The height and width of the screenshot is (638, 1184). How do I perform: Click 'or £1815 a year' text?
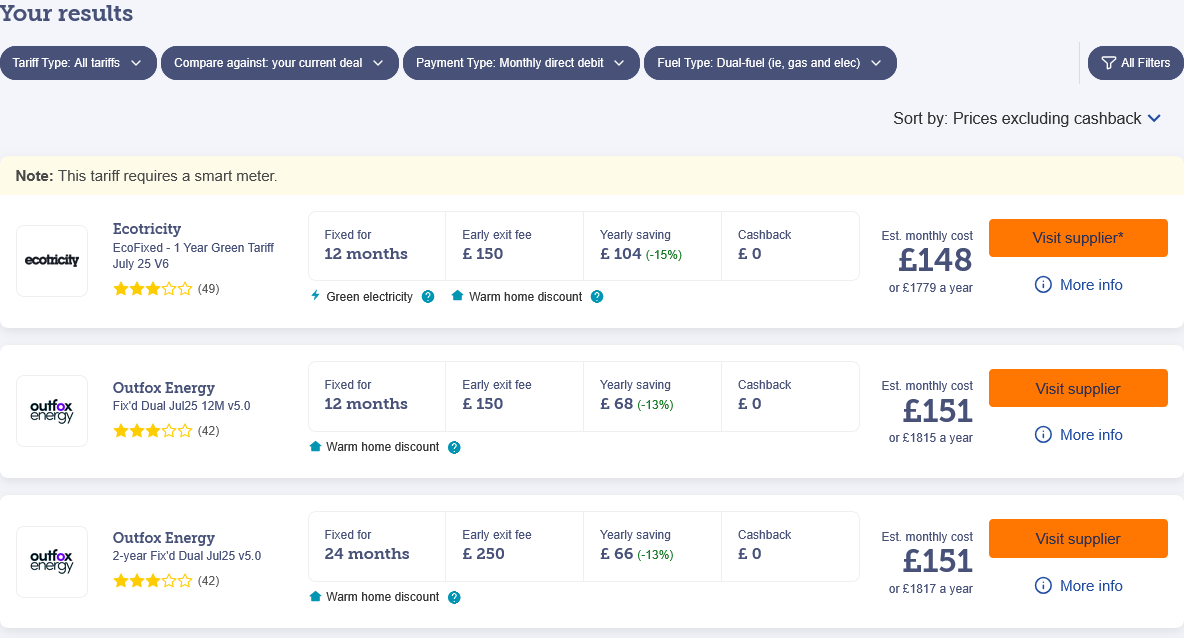point(930,438)
